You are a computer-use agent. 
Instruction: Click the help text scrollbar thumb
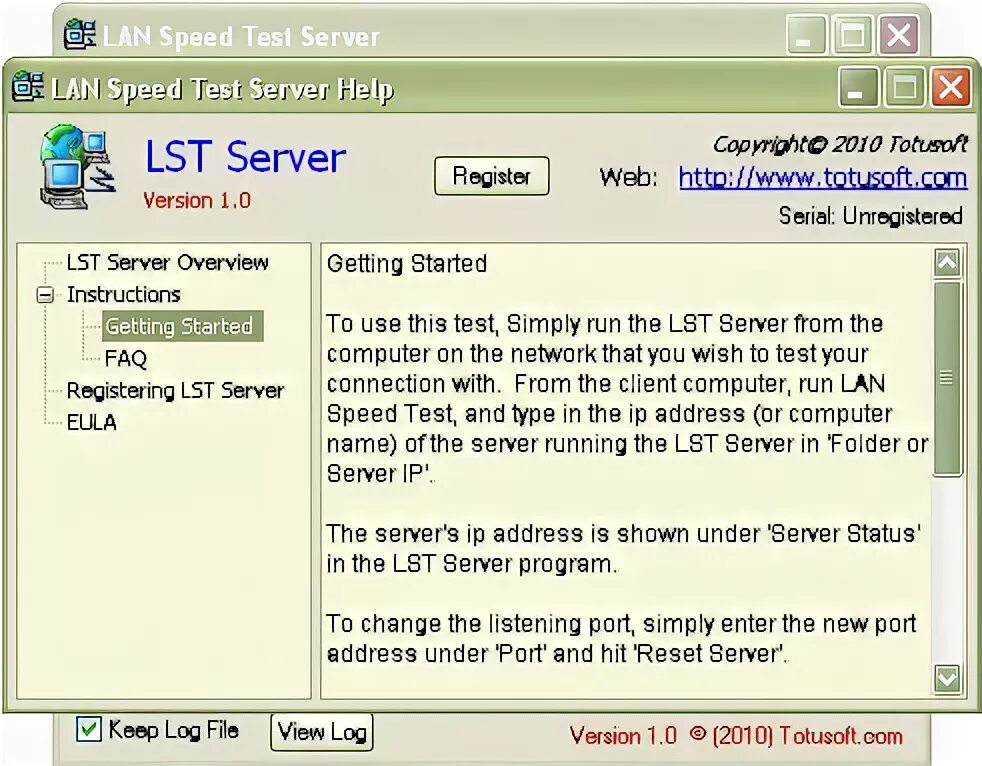tap(947, 378)
